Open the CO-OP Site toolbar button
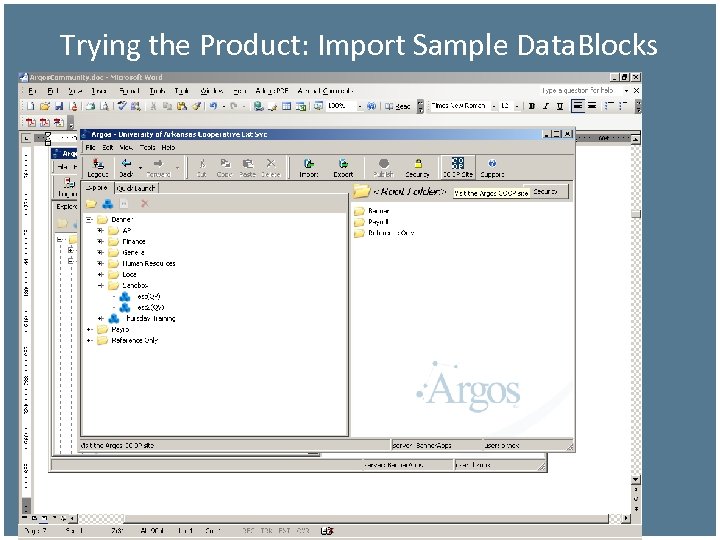 [x=457, y=168]
